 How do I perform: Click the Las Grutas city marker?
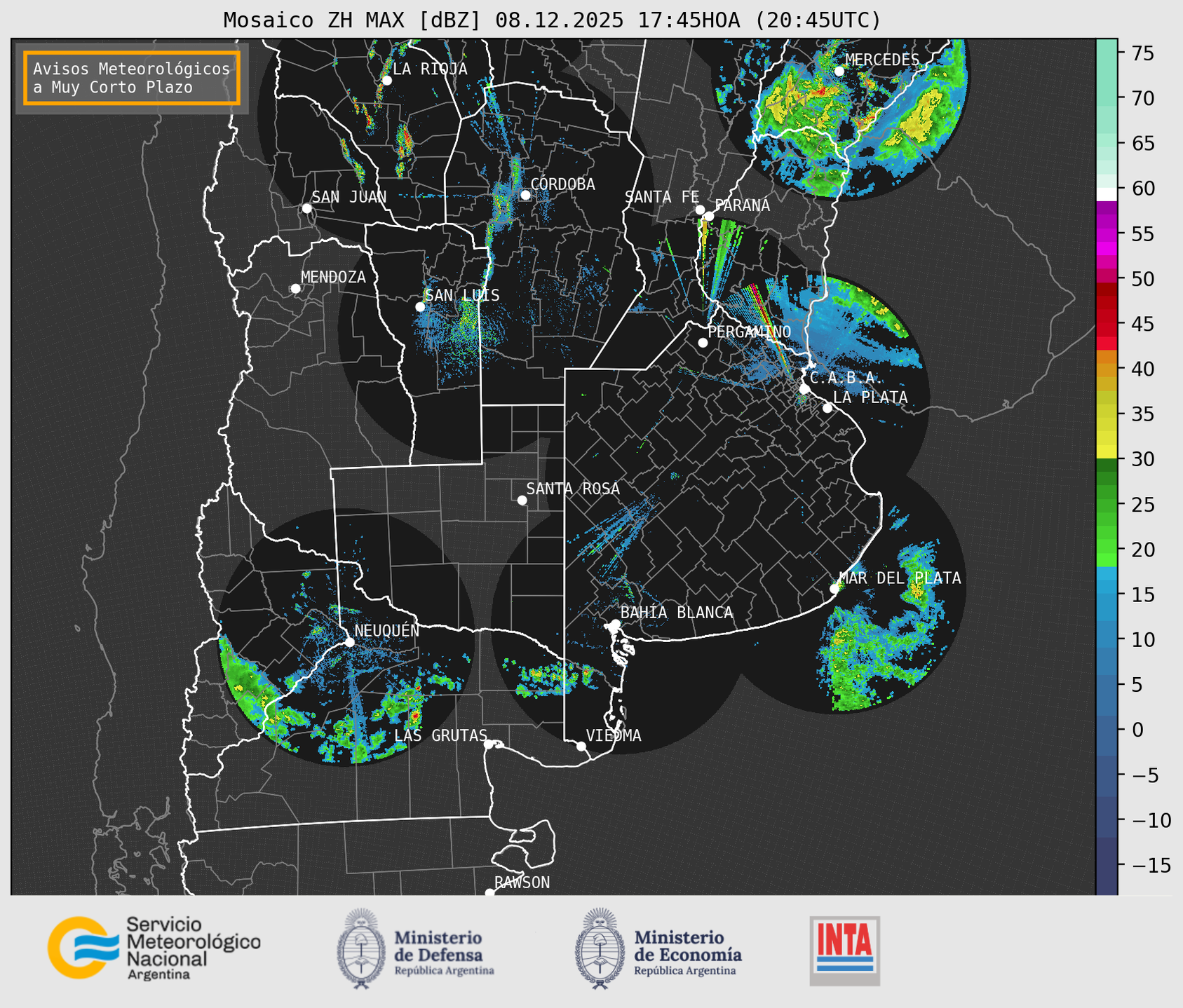point(489,744)
